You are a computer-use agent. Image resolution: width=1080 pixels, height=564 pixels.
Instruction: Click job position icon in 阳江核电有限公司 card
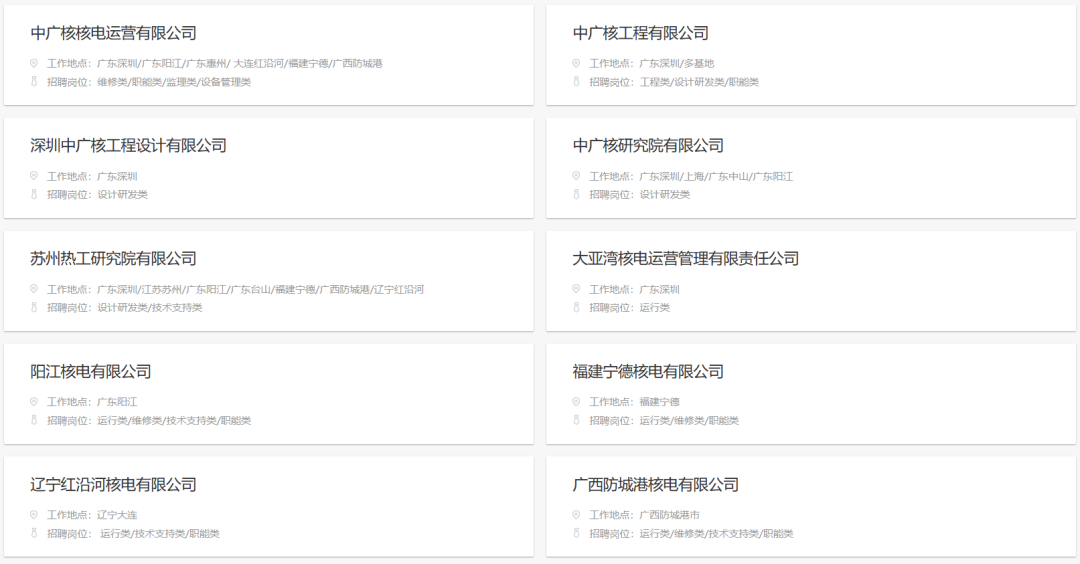pyautogui.click(x=34, y=420)
